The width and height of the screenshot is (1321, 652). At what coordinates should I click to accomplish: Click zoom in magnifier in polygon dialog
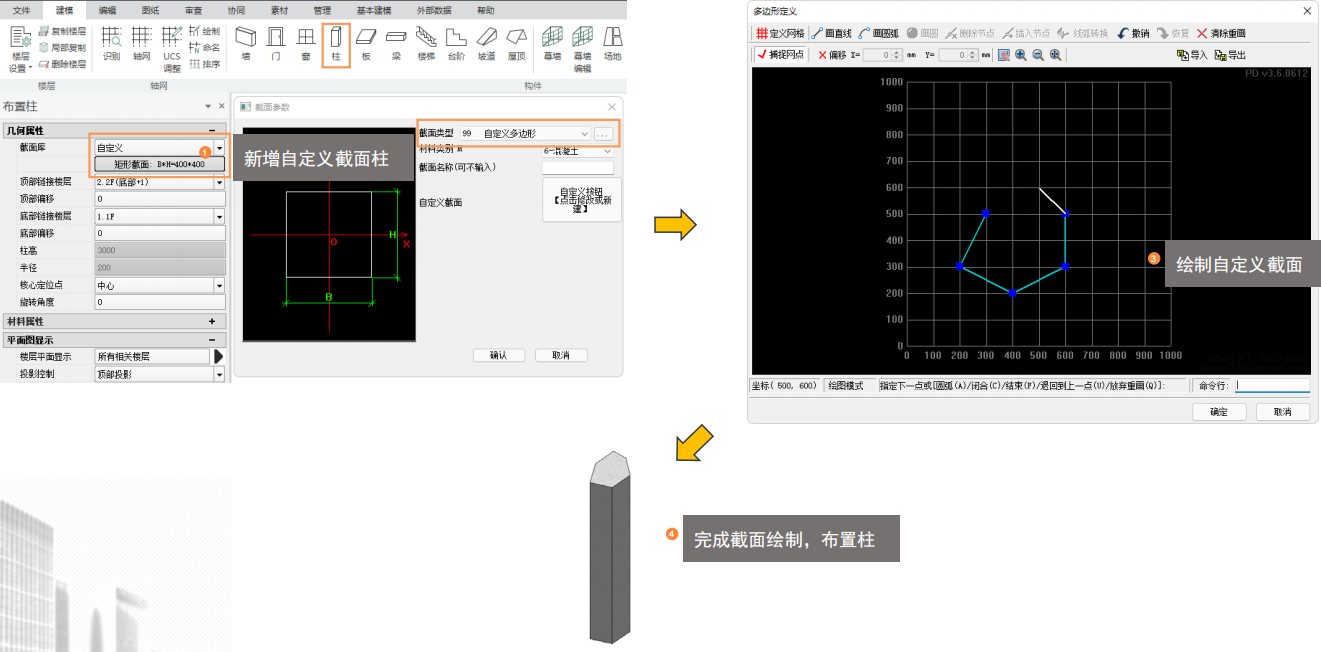(x=1021, y=55)
